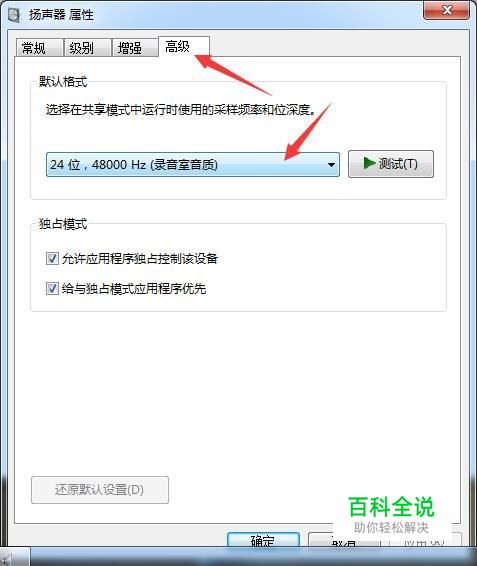
Task: Click the partially hidden 取消 button
Action: click(x=344, y=539)
